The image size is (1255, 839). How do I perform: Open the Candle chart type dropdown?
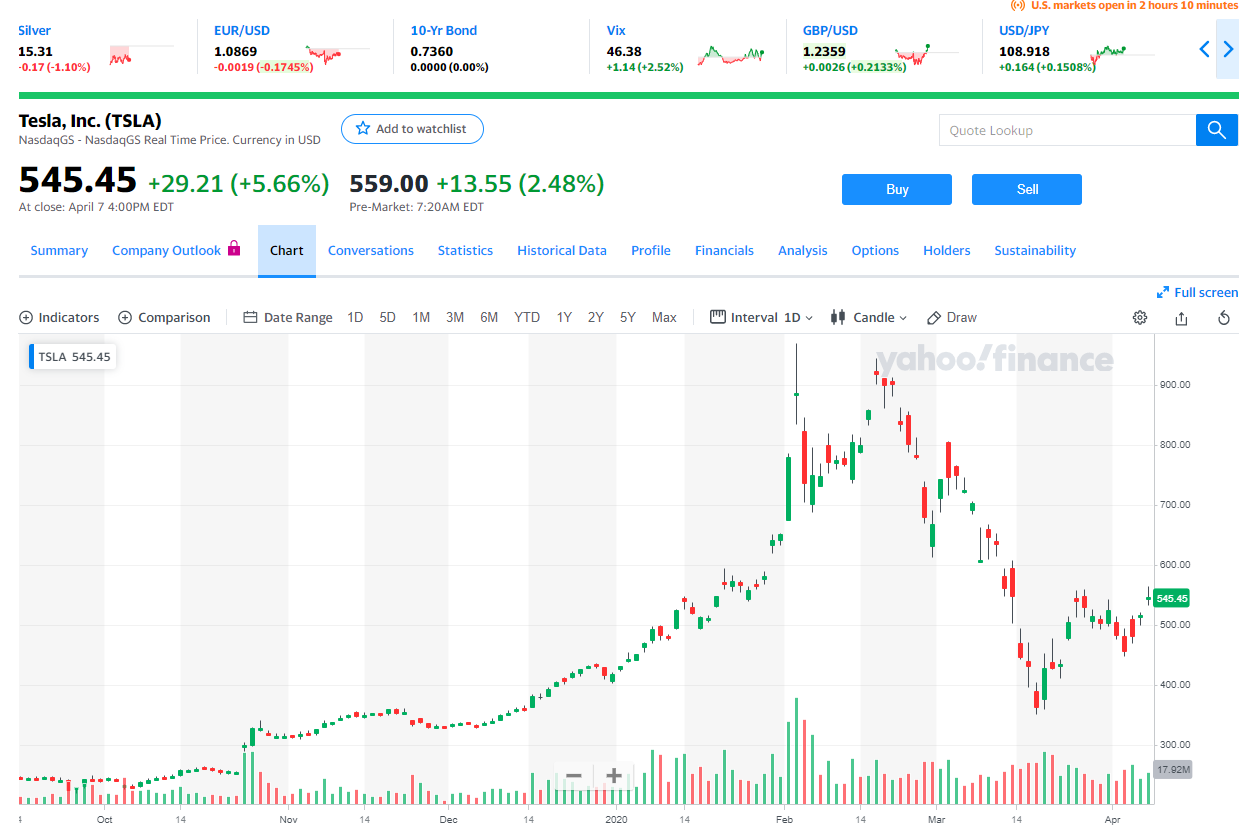(x=869, y=318)
